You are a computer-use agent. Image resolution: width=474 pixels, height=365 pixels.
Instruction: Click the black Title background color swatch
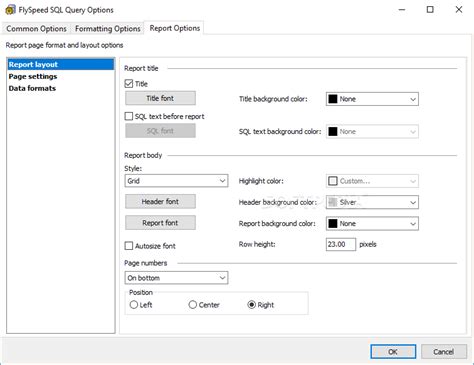point(333,99)
